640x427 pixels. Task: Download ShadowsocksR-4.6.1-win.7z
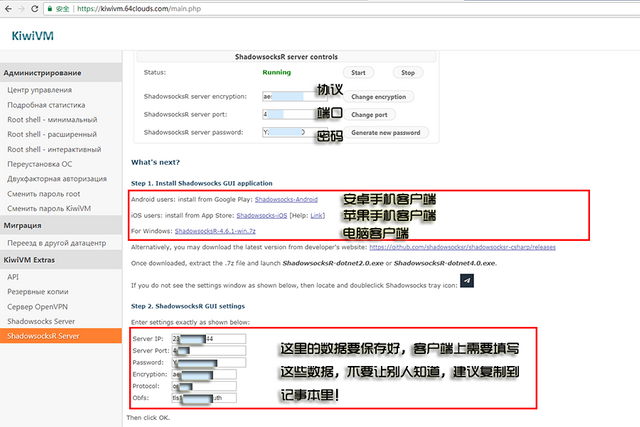click(x=215, y=231)
